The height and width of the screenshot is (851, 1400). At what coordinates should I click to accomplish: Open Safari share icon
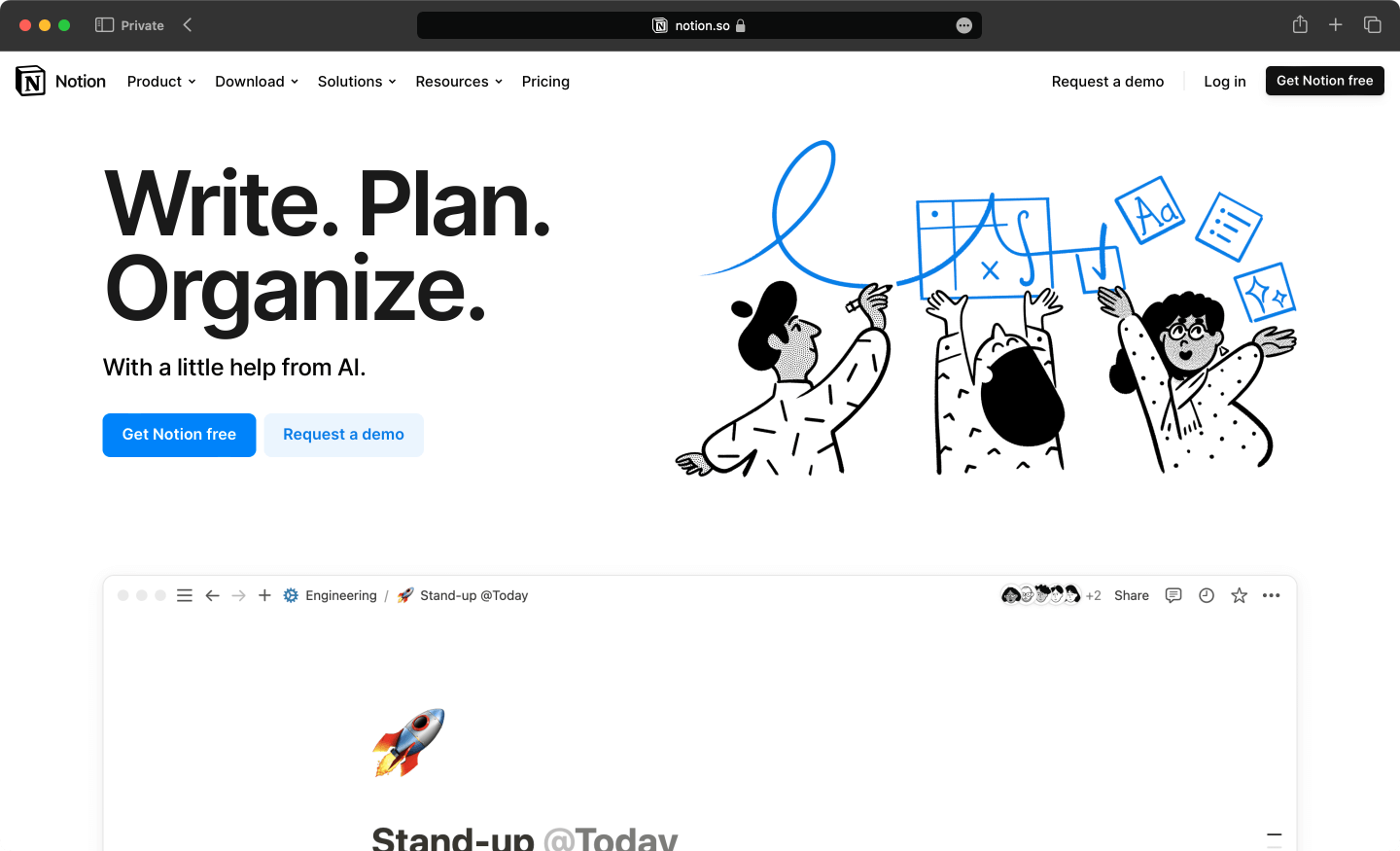(x=1300, y=24)
